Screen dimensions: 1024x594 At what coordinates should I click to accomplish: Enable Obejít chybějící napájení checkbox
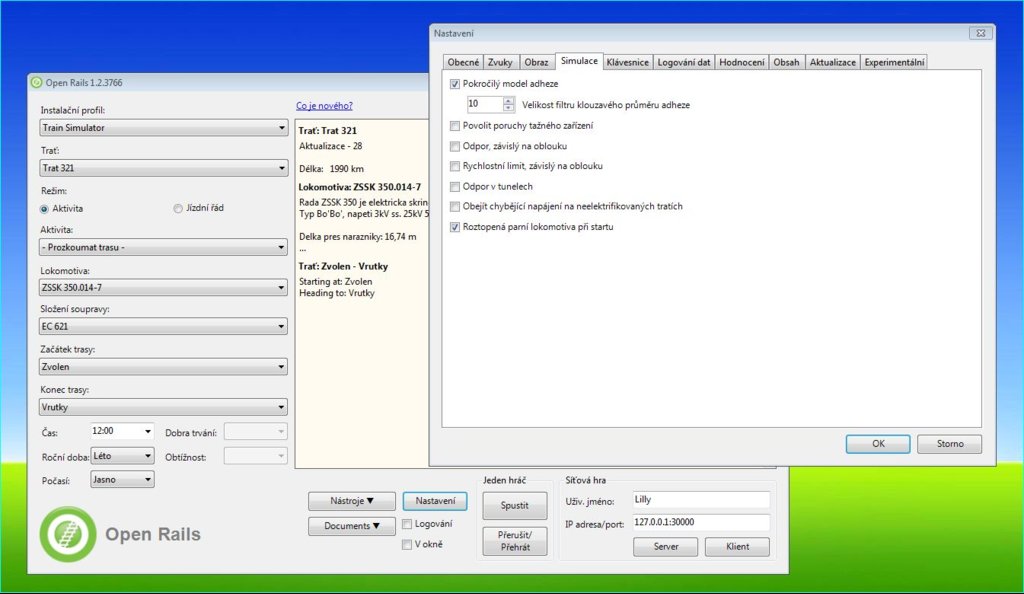pos(455,206)
